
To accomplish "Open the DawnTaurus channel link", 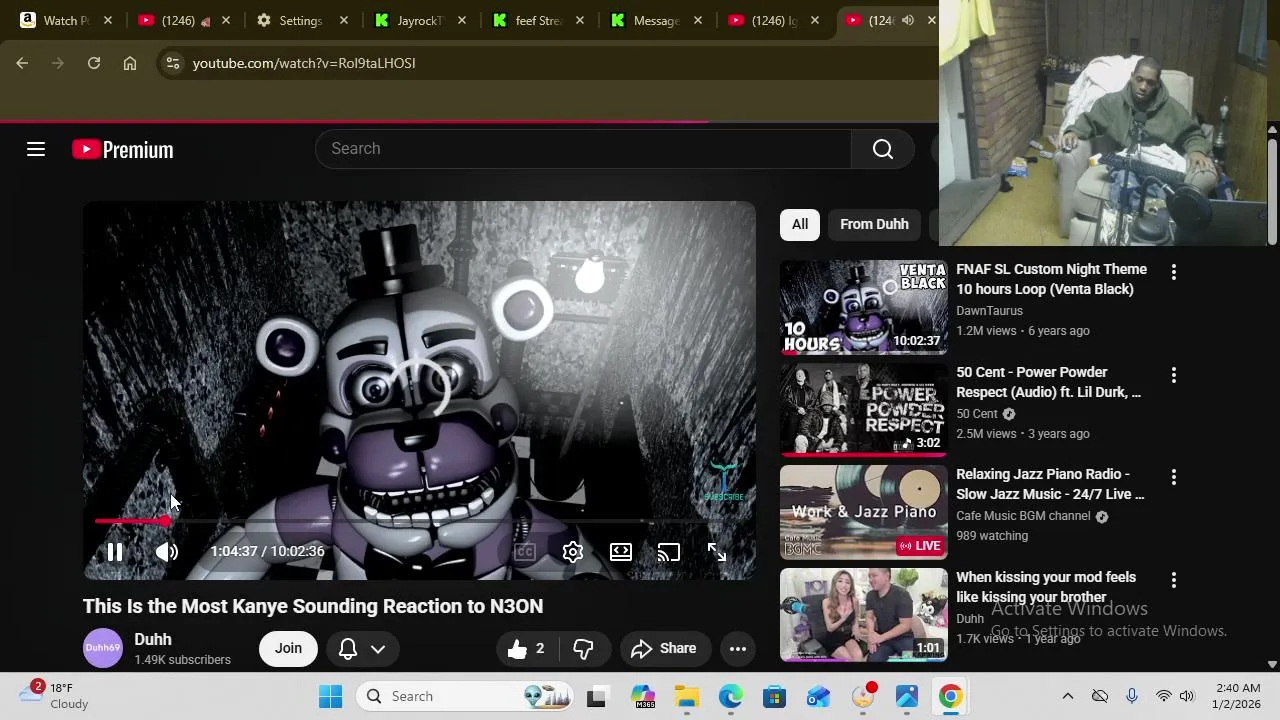I will pyautogui.click(x=989, y=311).
